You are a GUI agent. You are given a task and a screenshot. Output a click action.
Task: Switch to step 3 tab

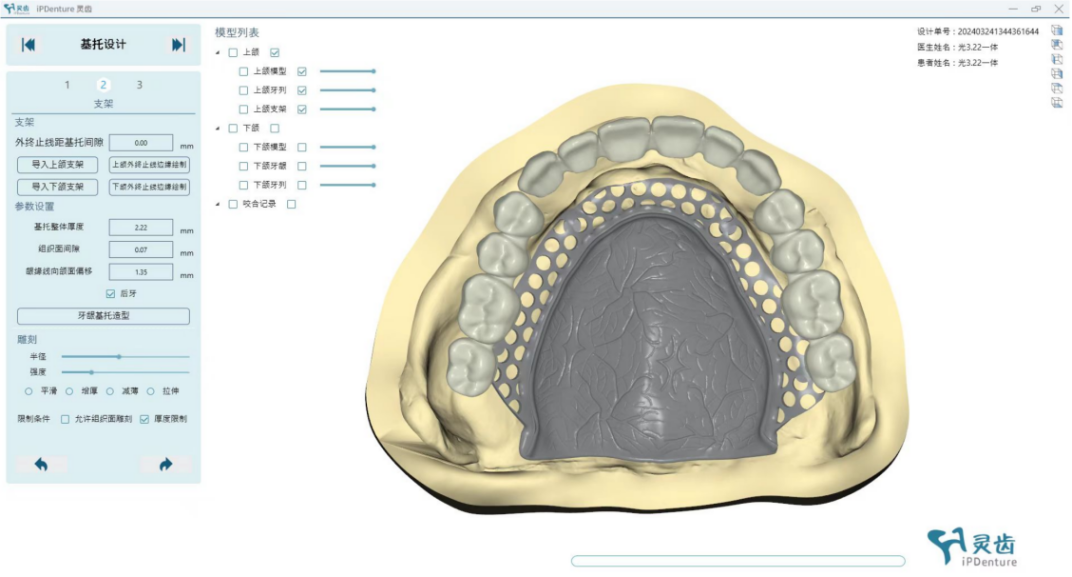[x=139, y=85]
